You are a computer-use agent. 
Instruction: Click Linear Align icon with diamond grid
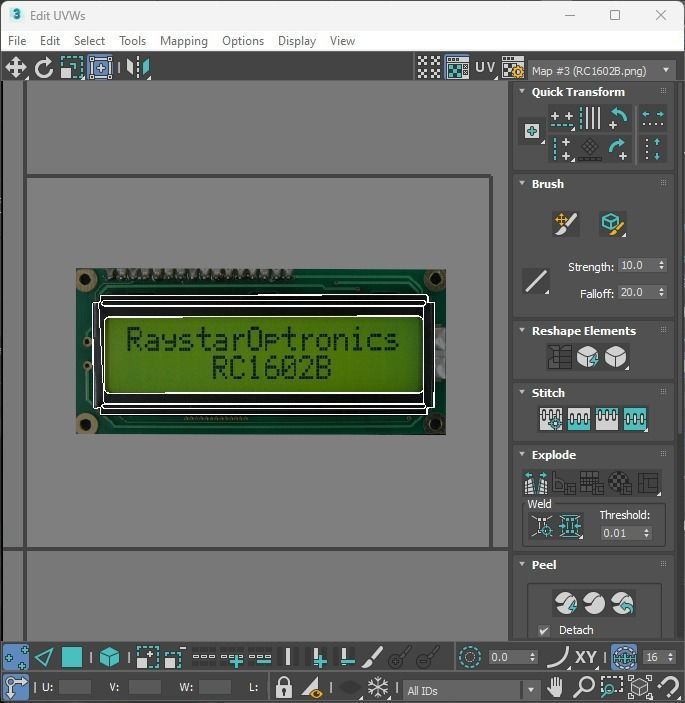tap(590, 148)
